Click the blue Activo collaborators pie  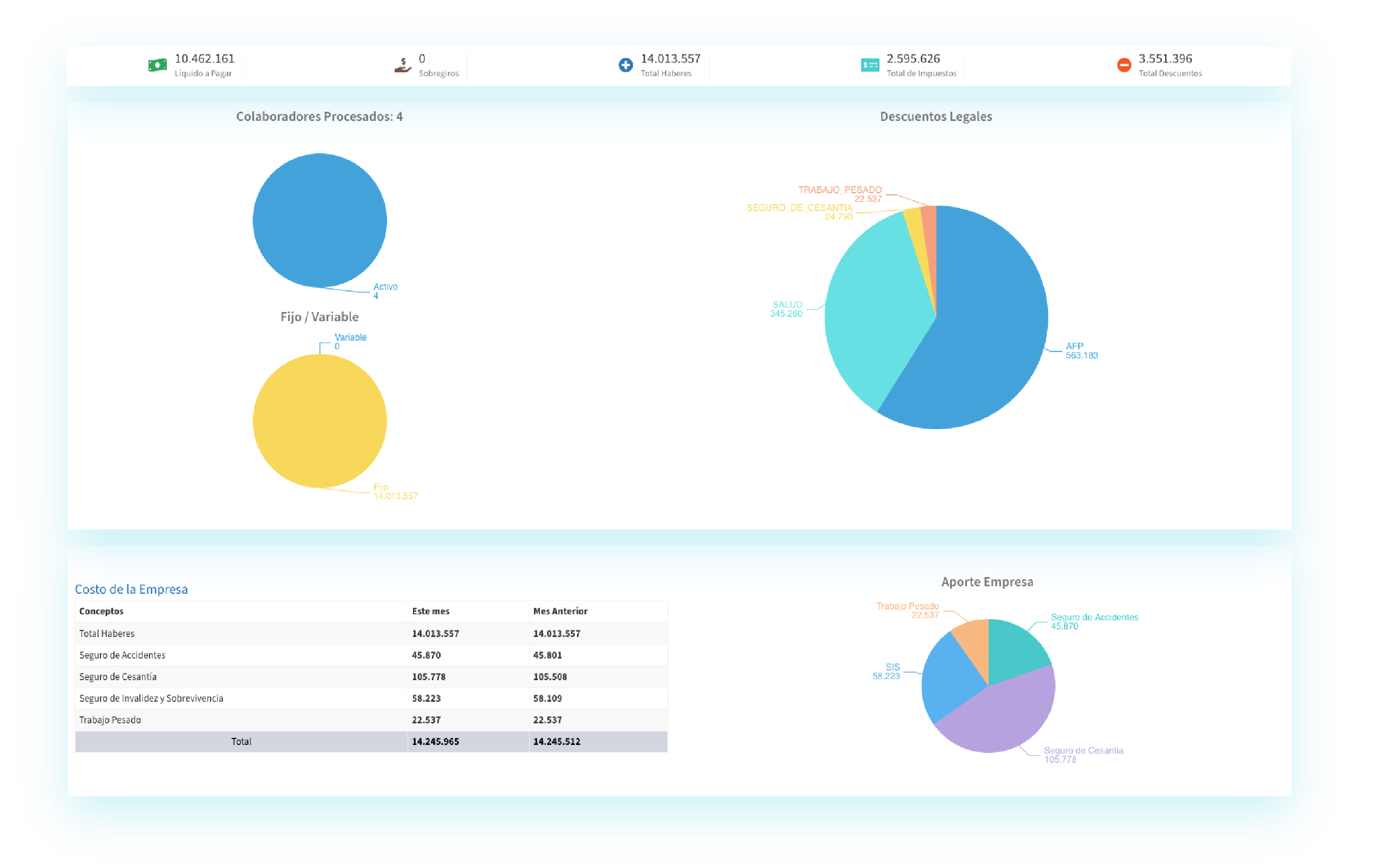pos(320,220)
